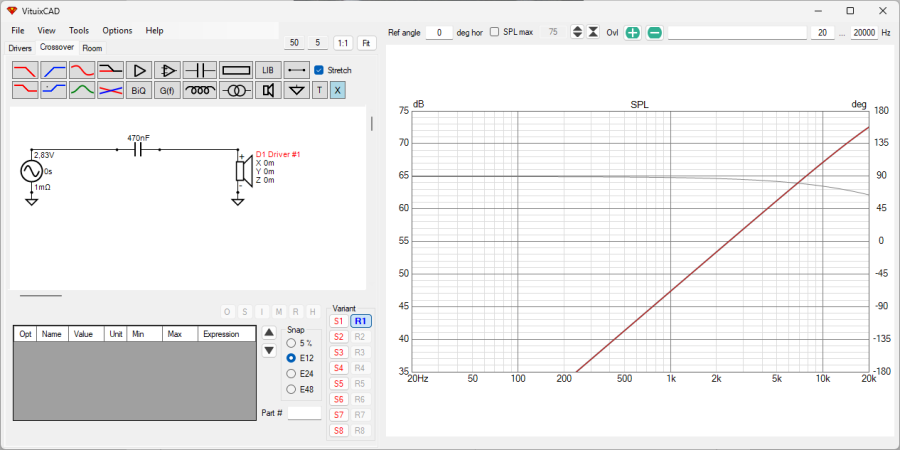The width and height of the screenshot is (900, 450).
Task: Switch to the Drivers tab
Action: click(20, 48)
